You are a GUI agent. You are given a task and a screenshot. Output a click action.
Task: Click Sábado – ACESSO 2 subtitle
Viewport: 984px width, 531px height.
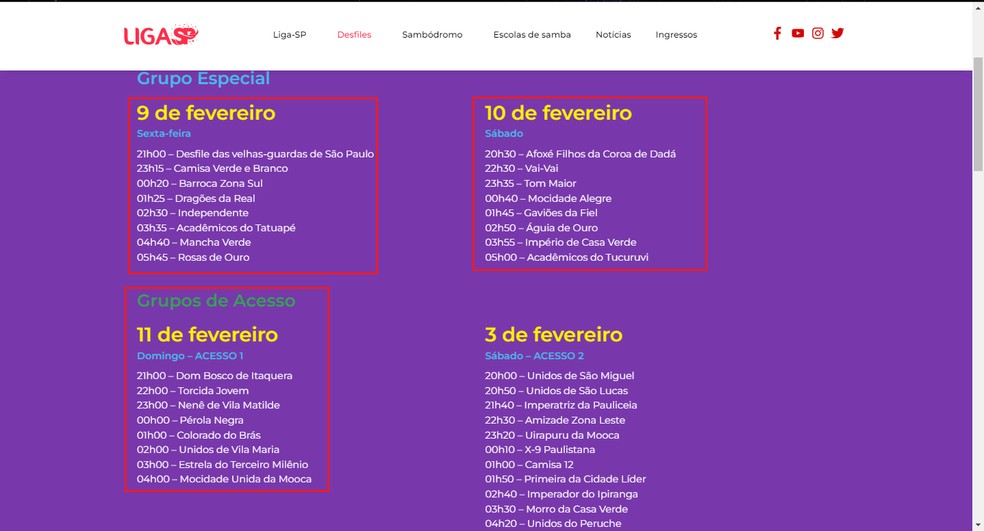[534, 355]
